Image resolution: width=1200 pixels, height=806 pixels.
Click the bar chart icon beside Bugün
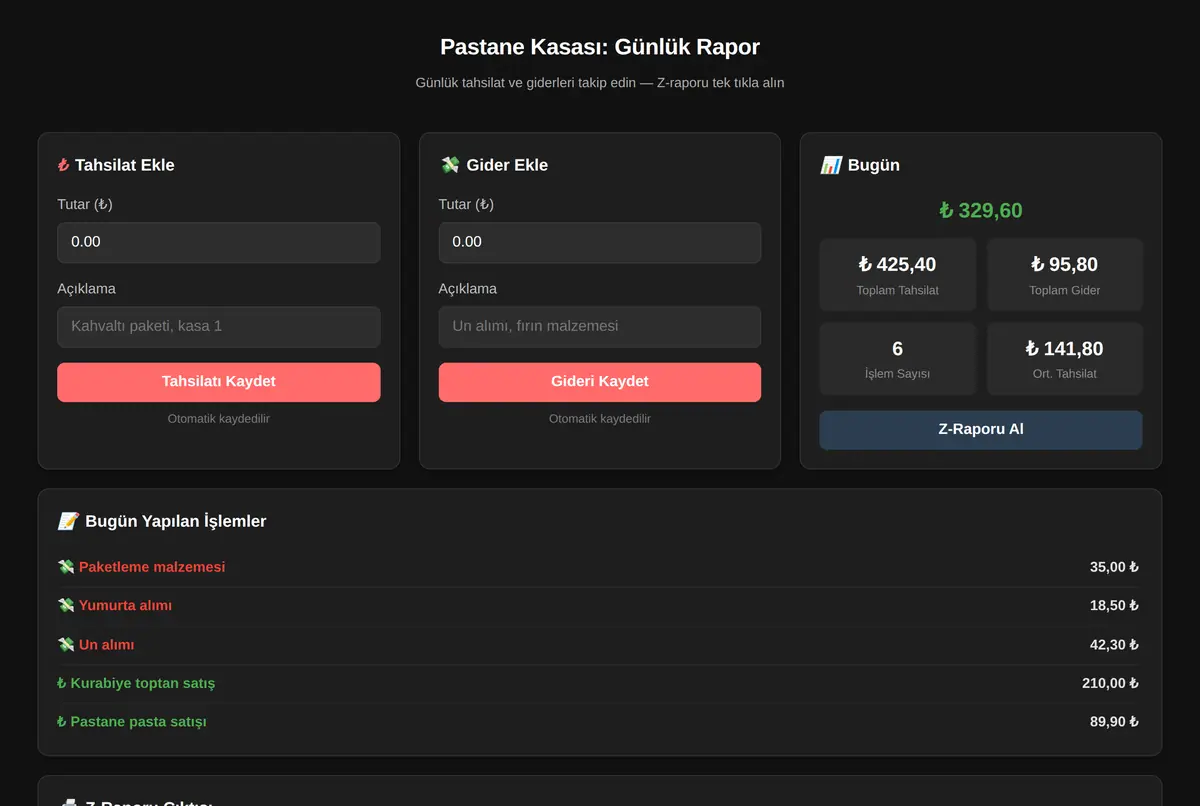[x=831, y=165]
